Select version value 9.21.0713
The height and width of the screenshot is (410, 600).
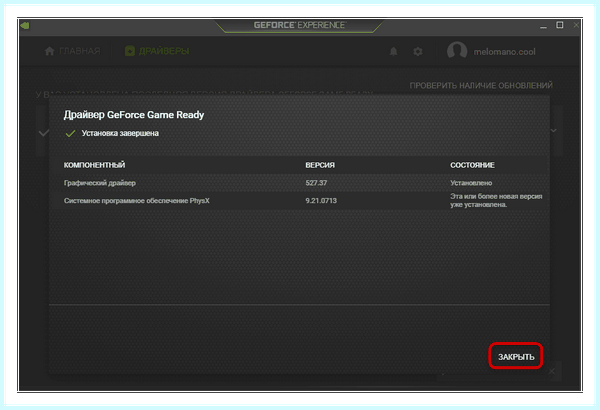pos(321,201)
